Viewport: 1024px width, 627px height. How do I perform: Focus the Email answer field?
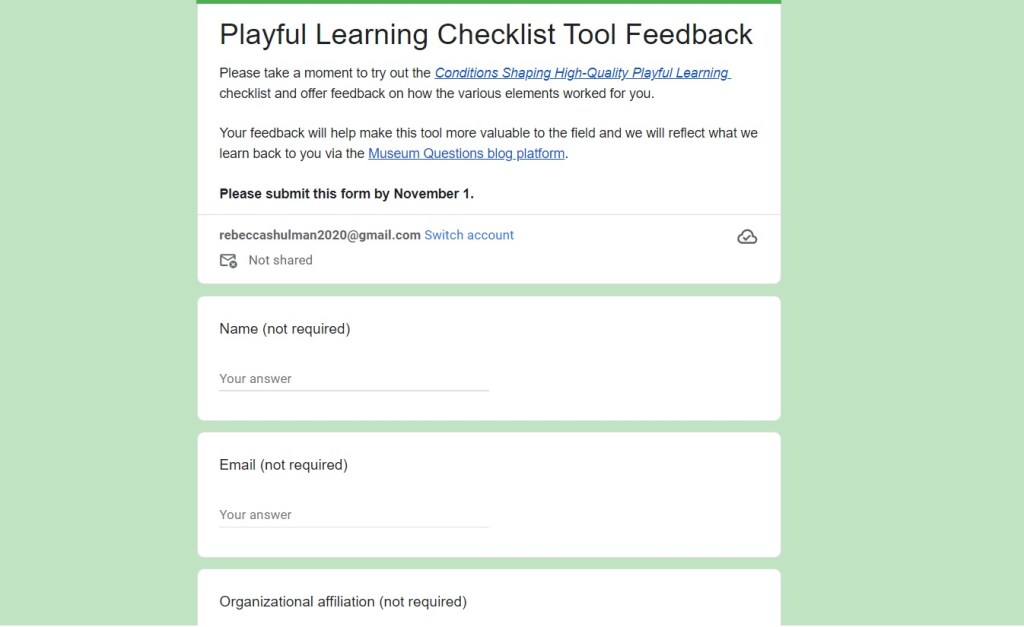pos(354,515)
